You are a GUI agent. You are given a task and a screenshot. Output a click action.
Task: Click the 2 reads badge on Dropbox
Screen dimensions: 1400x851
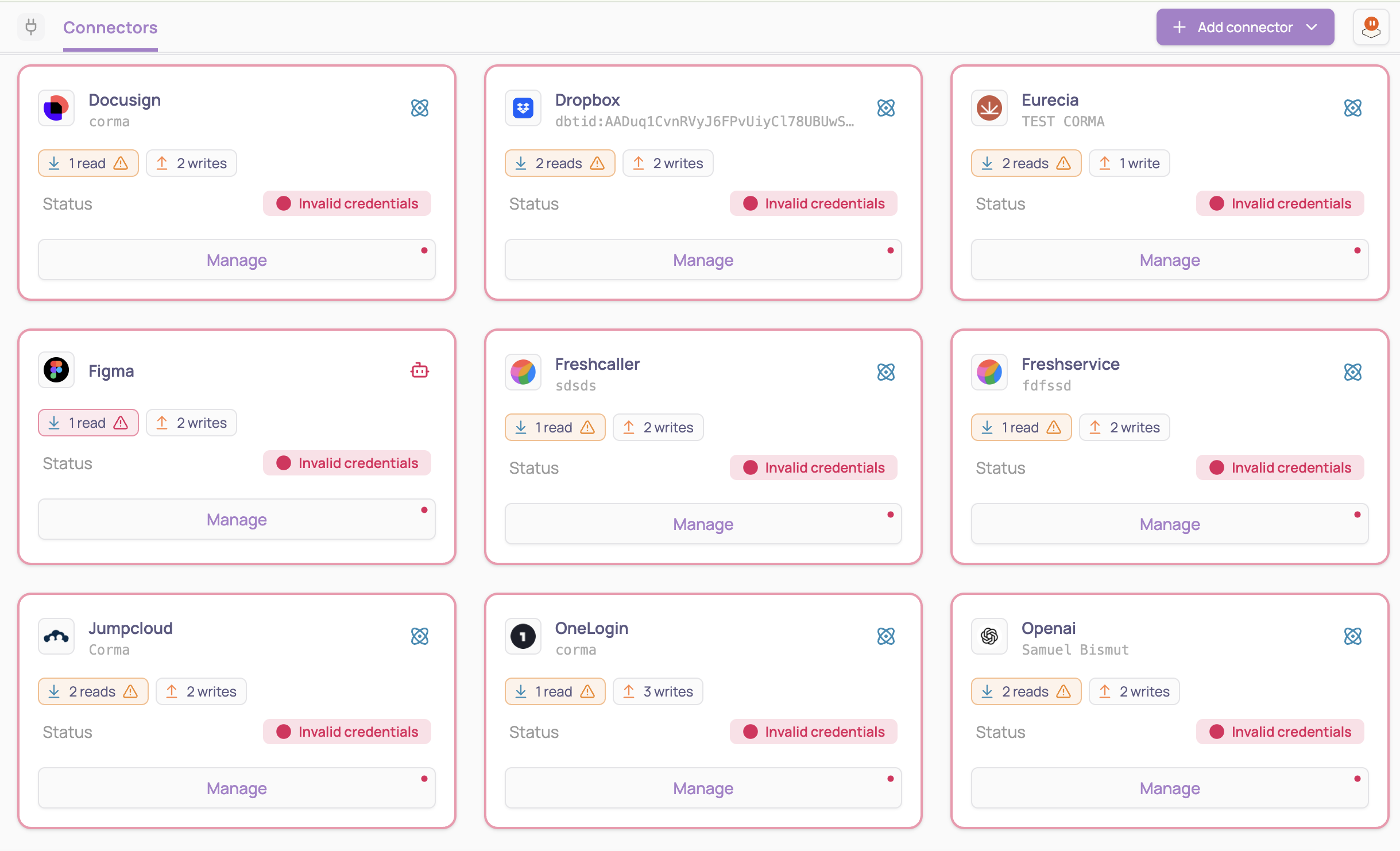(x=560, y=164)
